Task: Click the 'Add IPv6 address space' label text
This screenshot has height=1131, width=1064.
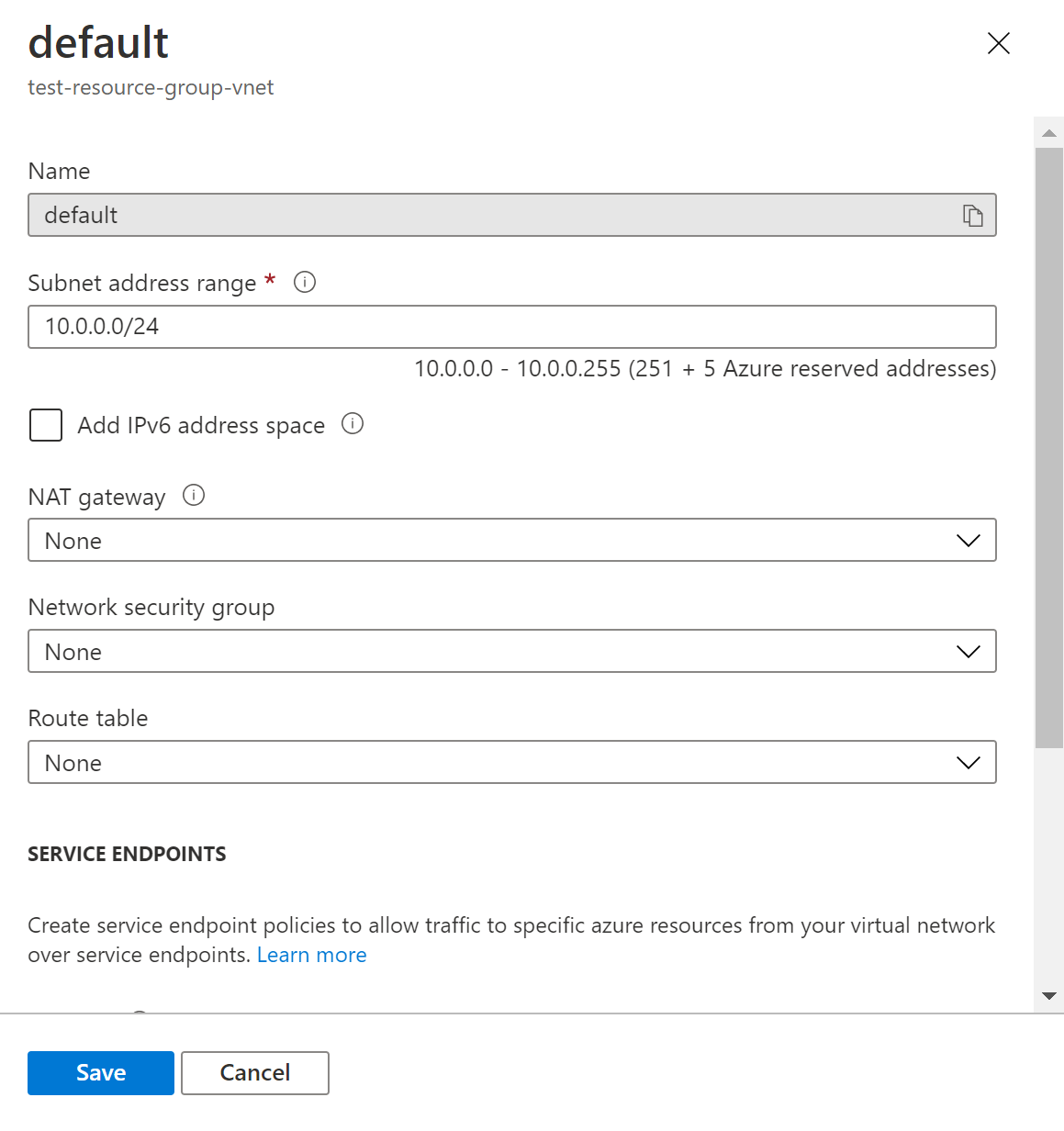Action: [x=201, y=426]
